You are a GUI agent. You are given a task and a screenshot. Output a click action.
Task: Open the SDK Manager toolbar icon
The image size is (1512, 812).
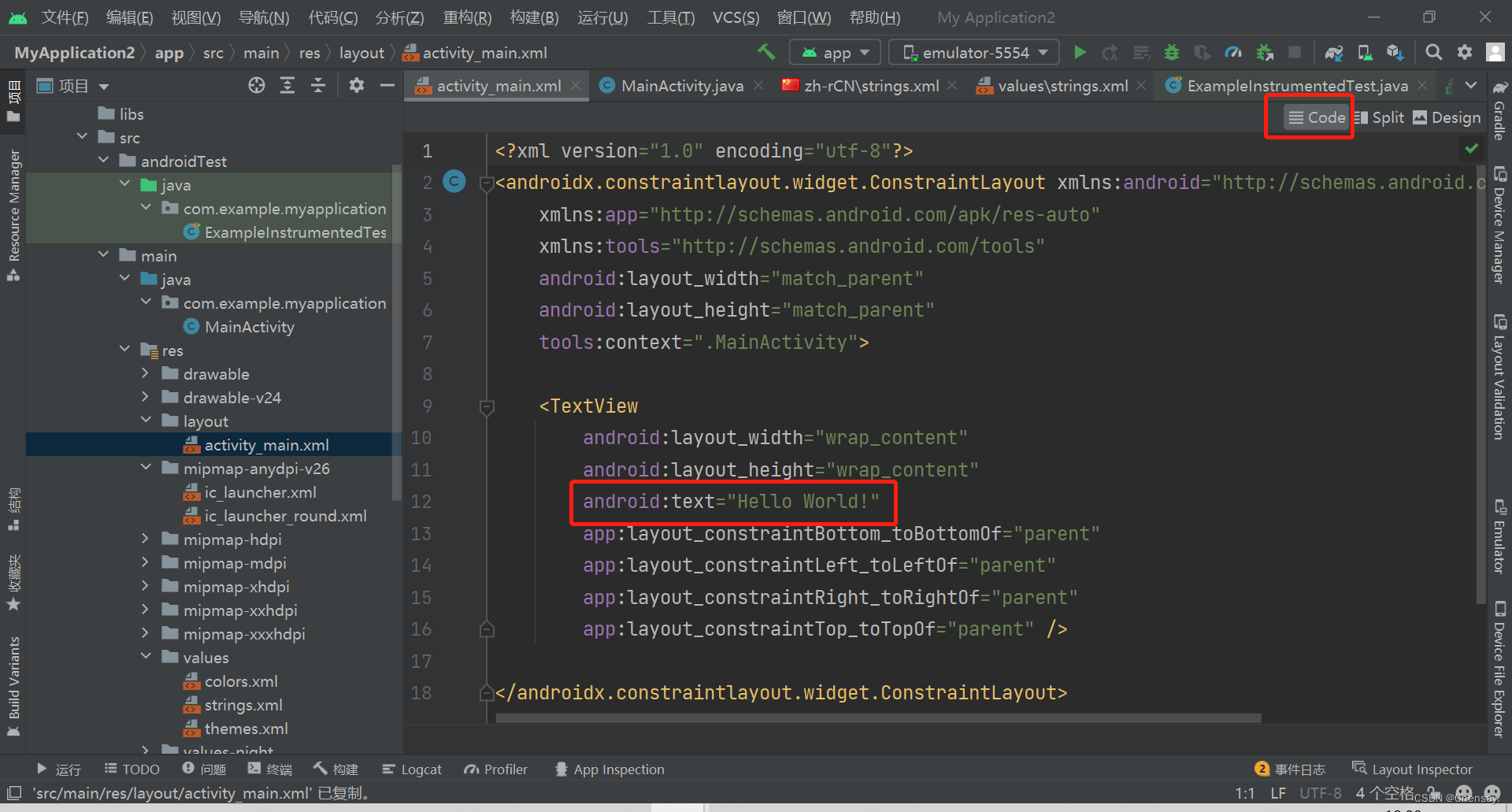tap(1395, 52)
